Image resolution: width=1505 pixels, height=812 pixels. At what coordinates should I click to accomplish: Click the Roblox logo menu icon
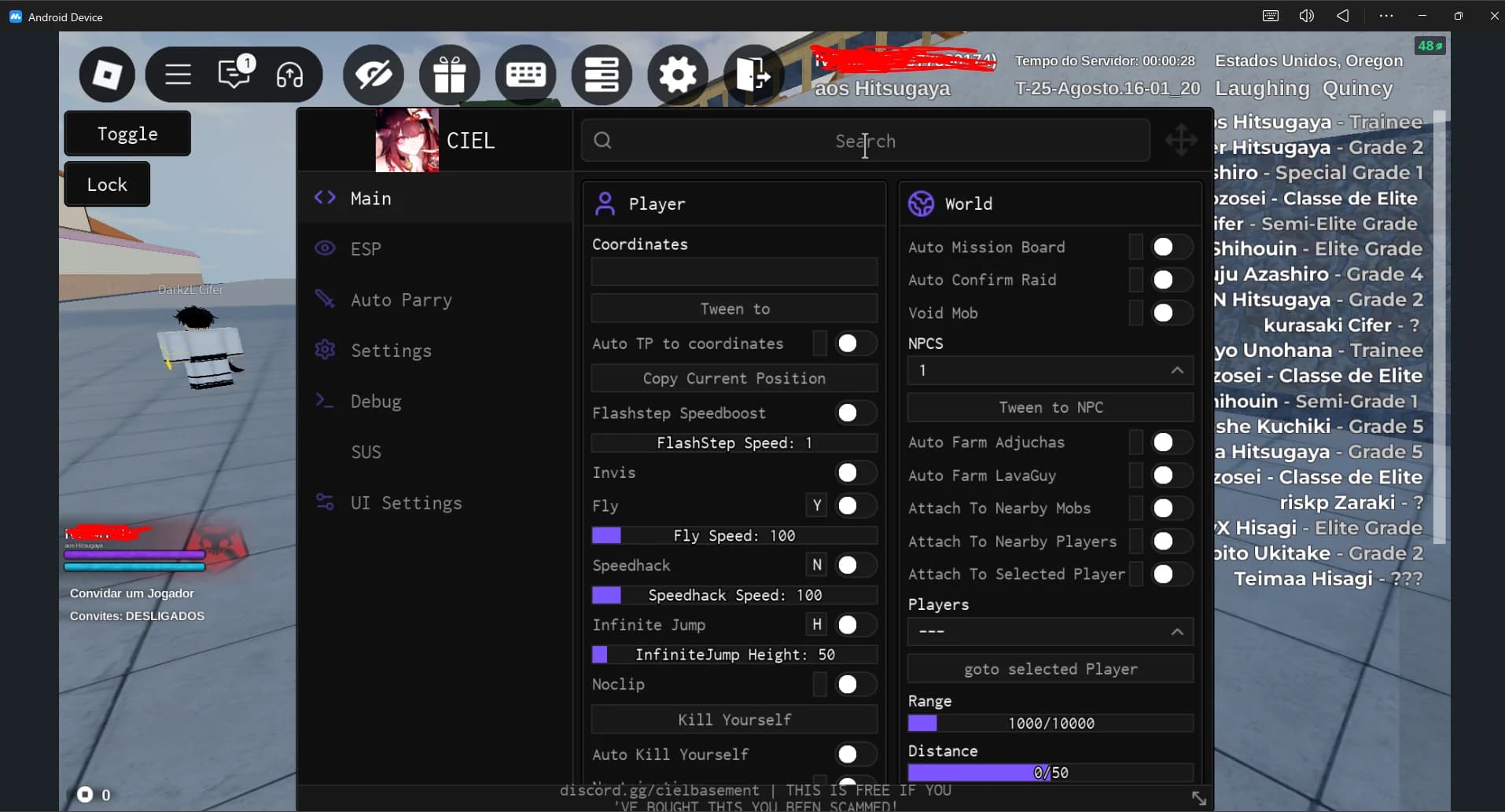[x=107, y=75]
